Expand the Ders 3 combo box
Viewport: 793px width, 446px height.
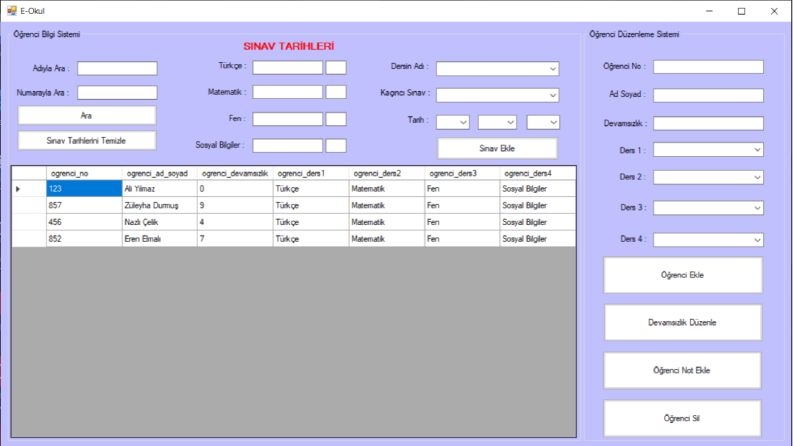[x=708, y=208]
